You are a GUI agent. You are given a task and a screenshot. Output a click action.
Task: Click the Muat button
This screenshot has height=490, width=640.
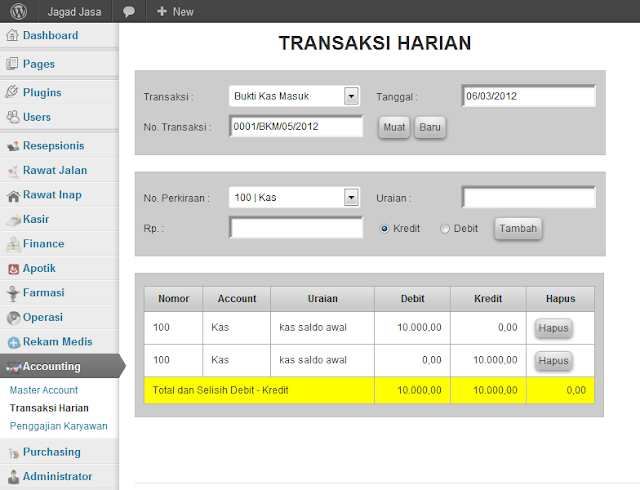(394, 127)
